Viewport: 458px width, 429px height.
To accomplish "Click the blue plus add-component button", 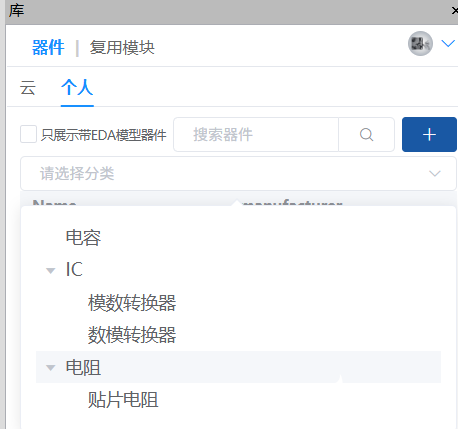I will 429,135.
